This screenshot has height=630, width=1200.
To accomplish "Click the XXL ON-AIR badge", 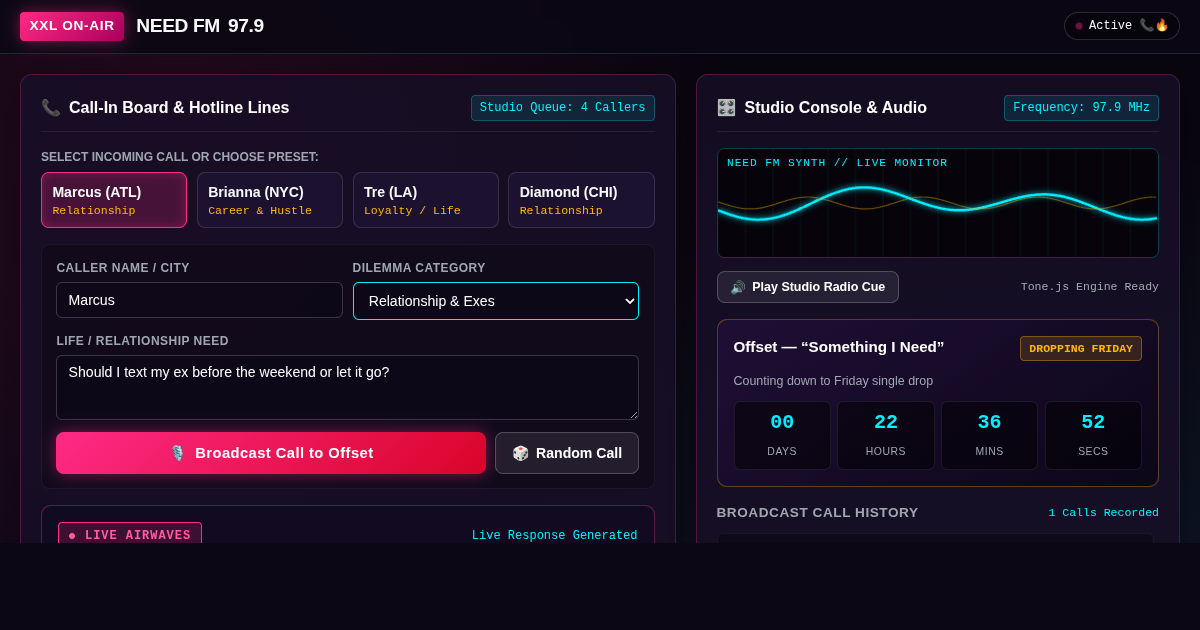I will [72, 26].
